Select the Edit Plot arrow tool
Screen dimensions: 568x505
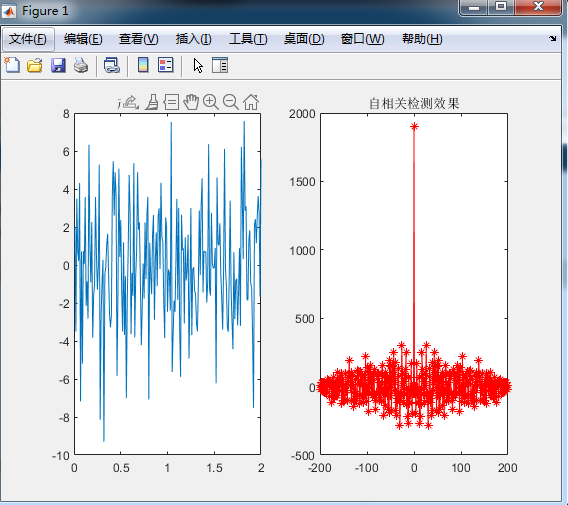(x=198, y=66)
